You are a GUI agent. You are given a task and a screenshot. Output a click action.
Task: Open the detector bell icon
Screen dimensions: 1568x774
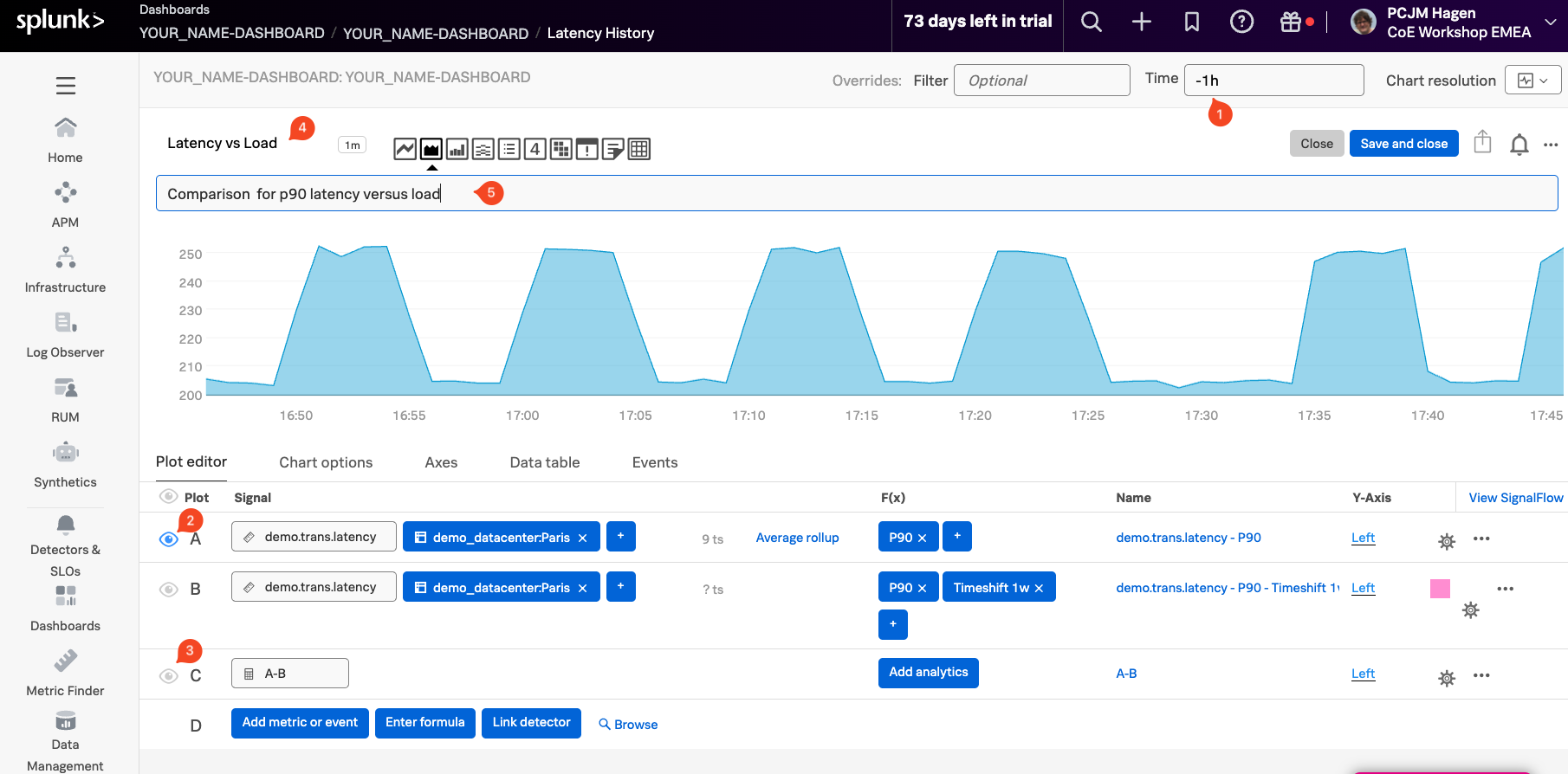[1519, 145]
